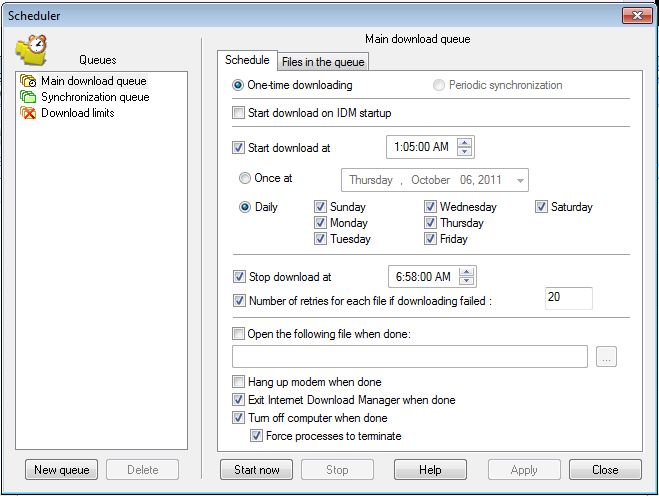Select Synchronization queue entry
This screenshot has width=659, height=496.
tap(95, 97)
